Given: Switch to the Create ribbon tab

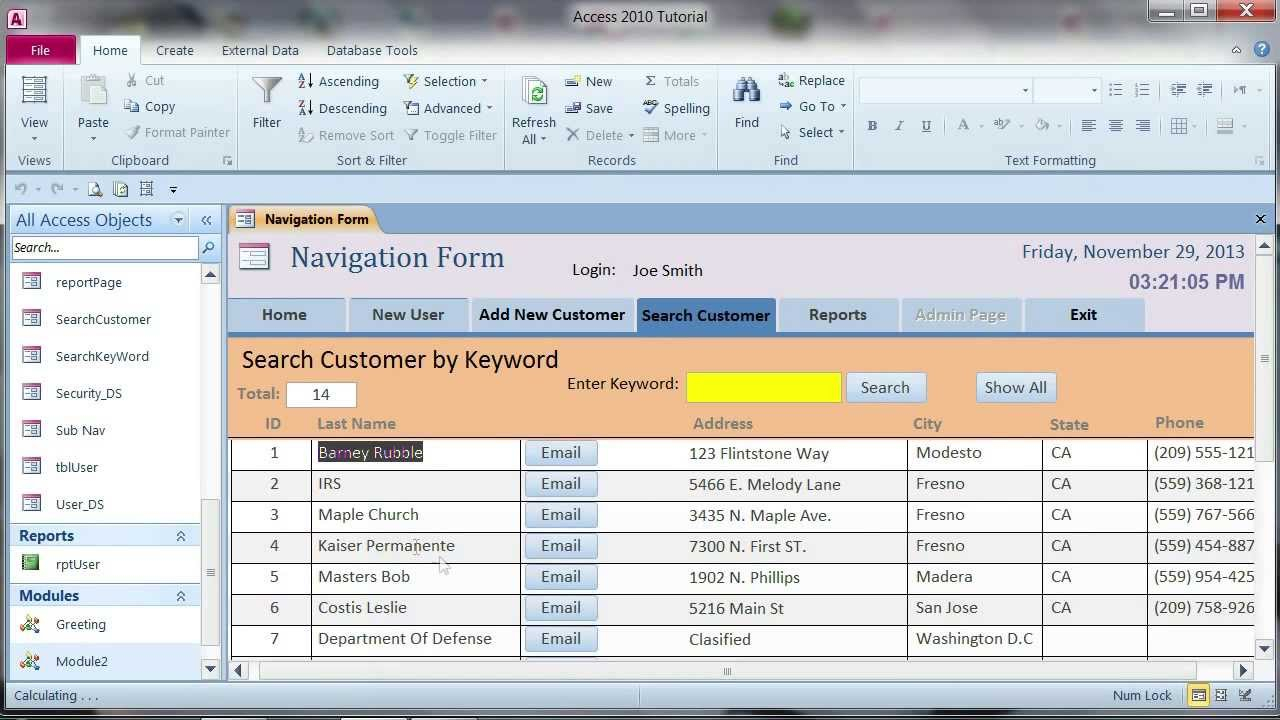Looking at the screenshot, I should pyautogui.click(x=175, y=50).
